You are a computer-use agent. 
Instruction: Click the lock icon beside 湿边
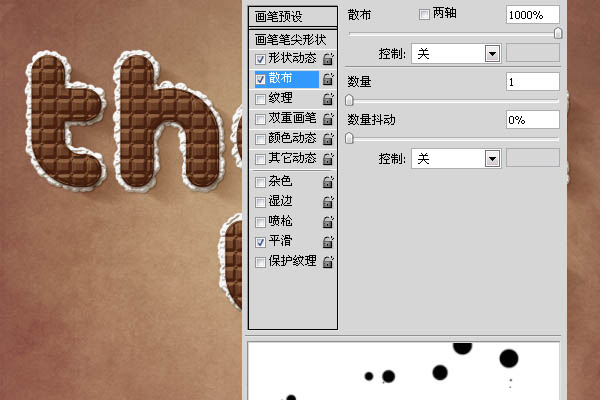[328, 202]
